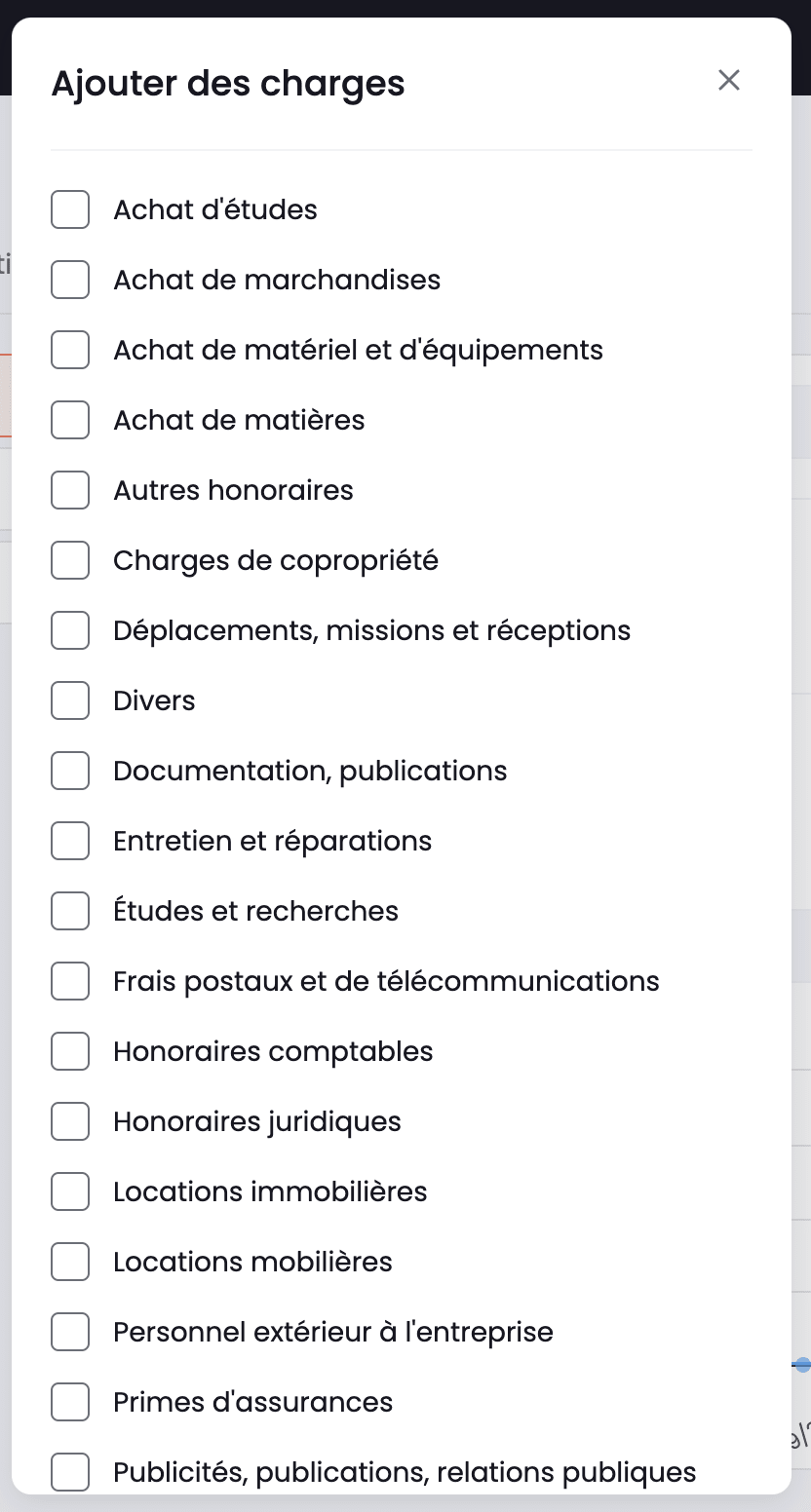The height and width of the screenshot is (1512, 811).
Task: Check the Achat d'études checkbox
Action: [x=70, y=209]
